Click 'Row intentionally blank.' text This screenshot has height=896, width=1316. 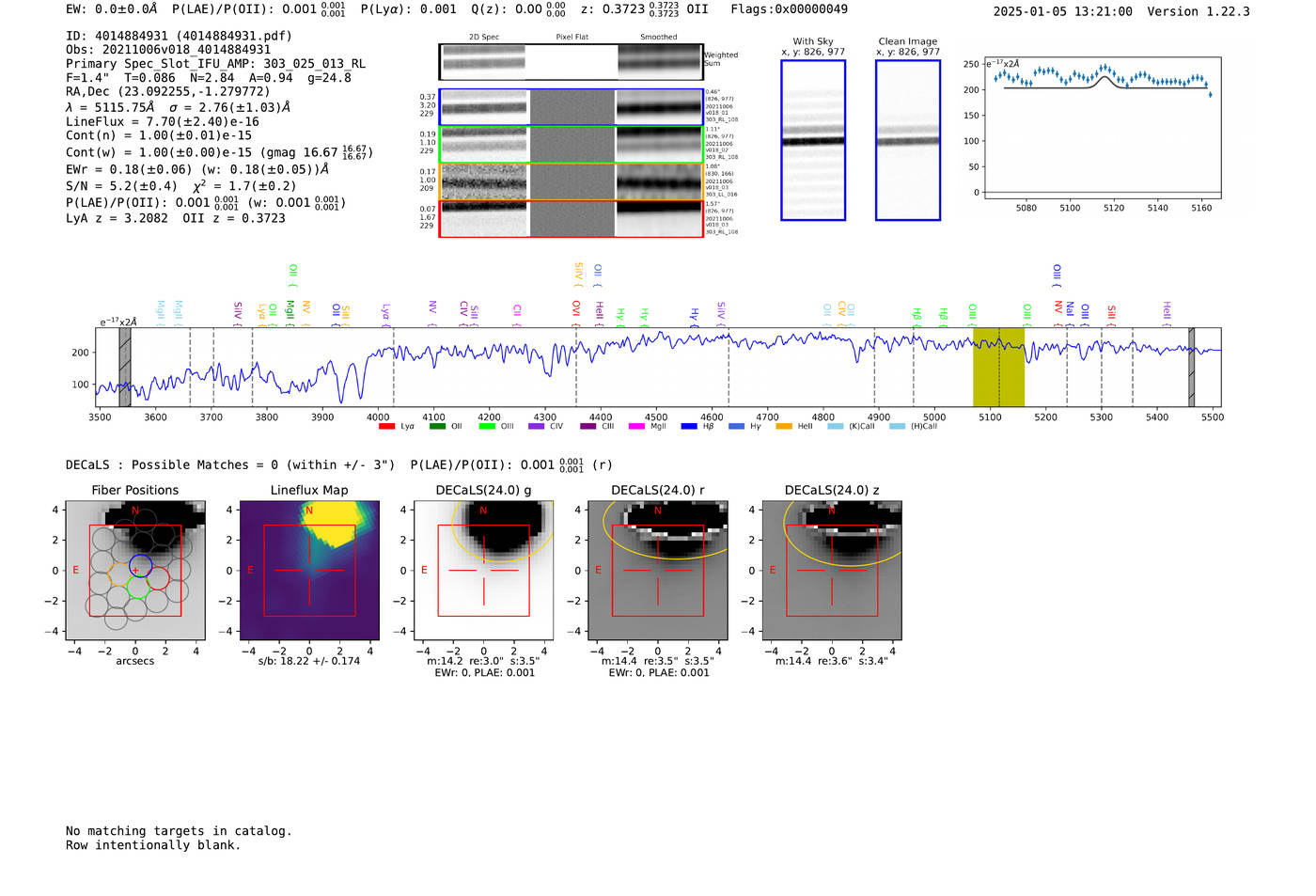tap(153, 845)
